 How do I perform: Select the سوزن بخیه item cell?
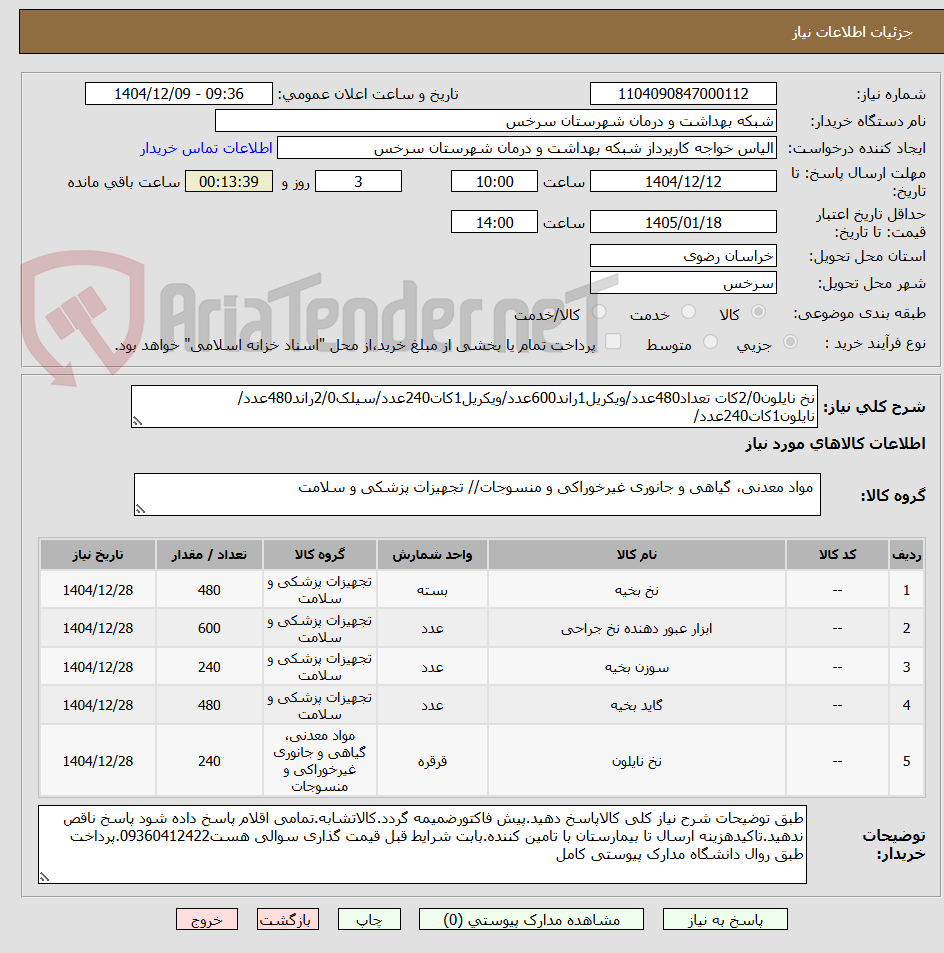[x=636, y=667]
